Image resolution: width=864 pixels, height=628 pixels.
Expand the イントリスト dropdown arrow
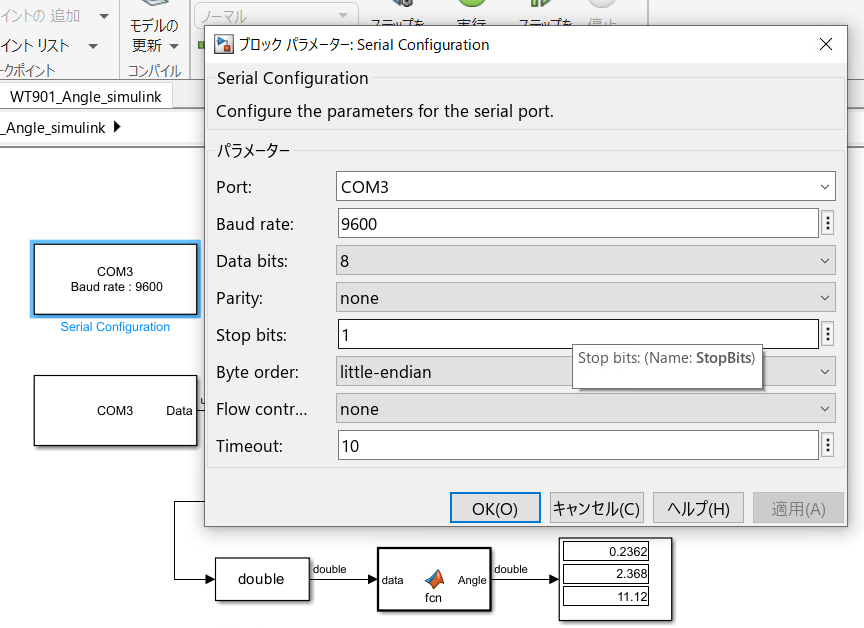(93, 46)
